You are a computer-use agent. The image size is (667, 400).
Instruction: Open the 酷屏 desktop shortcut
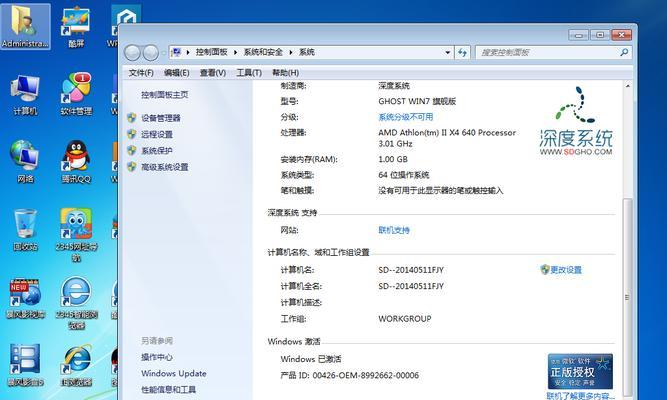(x=76, y=27)
